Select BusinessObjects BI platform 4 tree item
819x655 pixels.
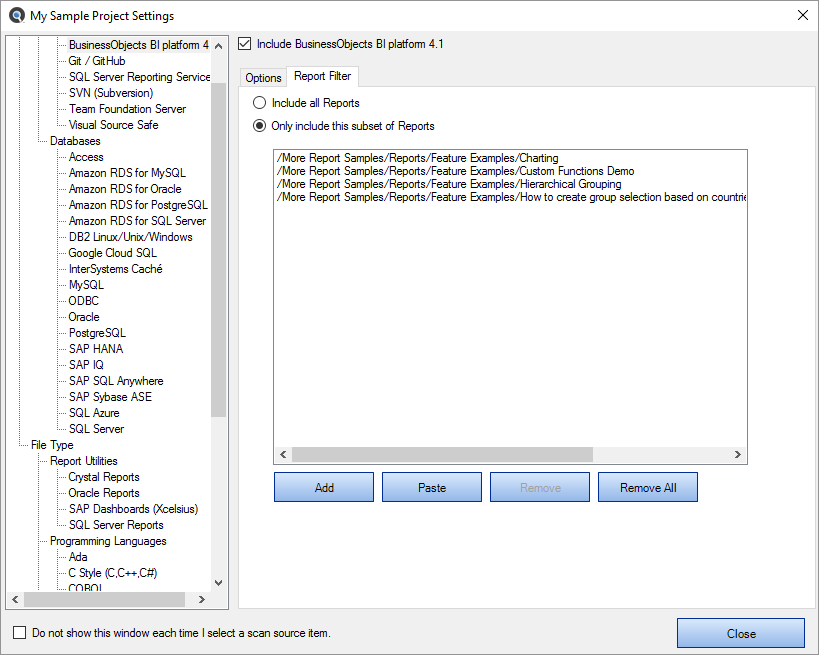point(139,45)
